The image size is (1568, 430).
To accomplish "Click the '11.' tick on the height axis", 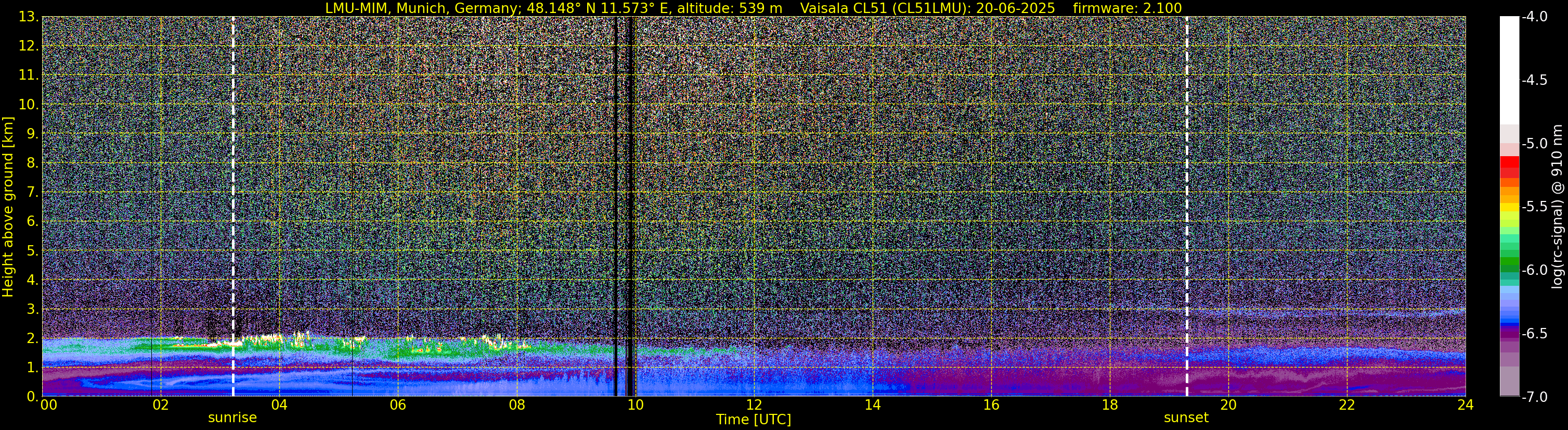I will pyautogui.click(x=29, y=75).
